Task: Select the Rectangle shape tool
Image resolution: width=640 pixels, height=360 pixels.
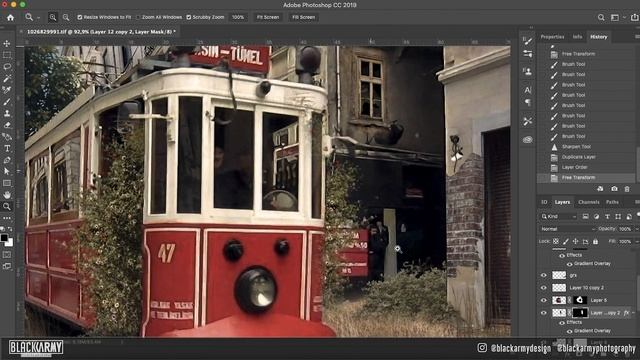Action: (7, 183)
